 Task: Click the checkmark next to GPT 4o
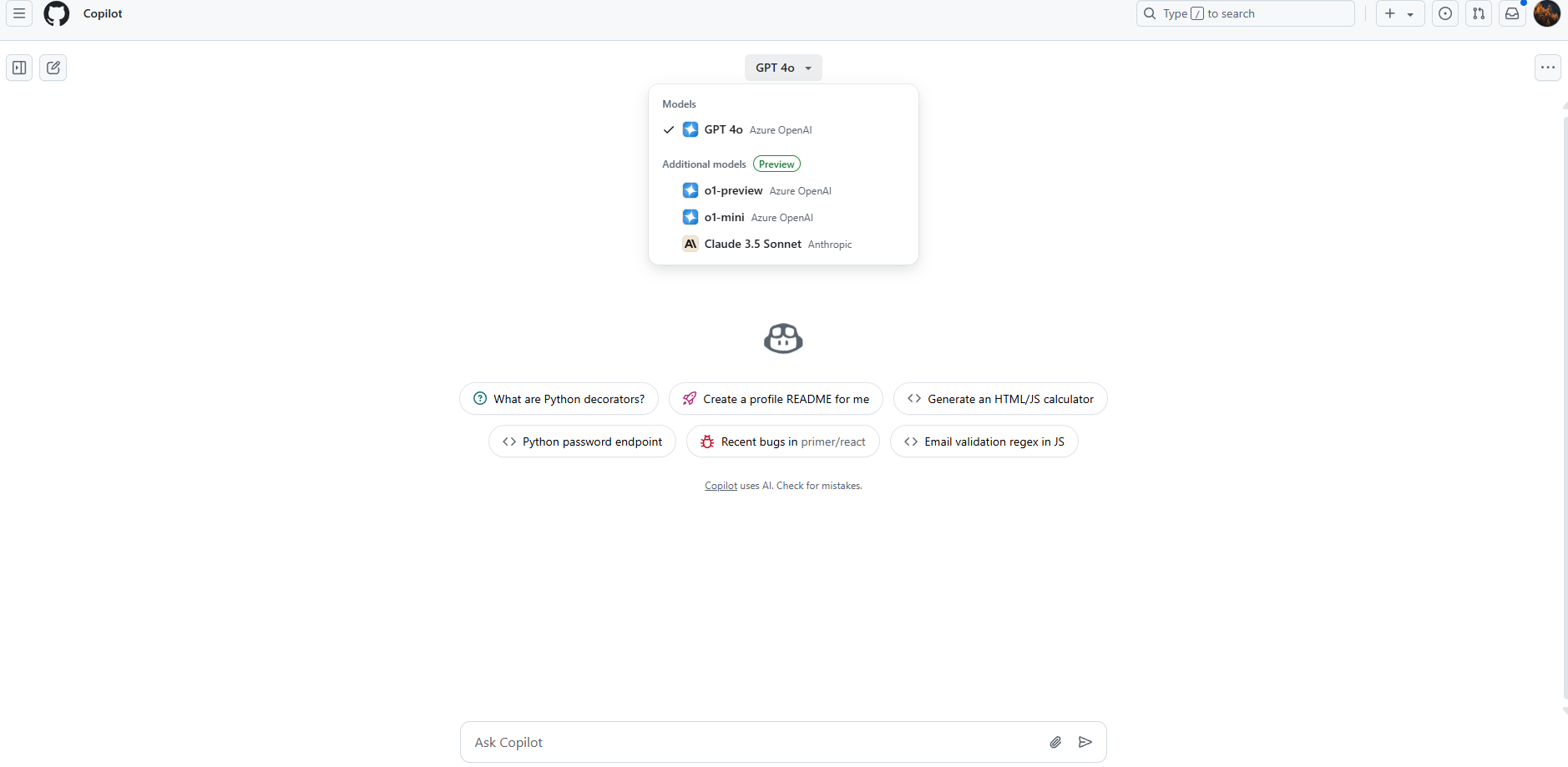pyautogui.click(x=669, y=129)
